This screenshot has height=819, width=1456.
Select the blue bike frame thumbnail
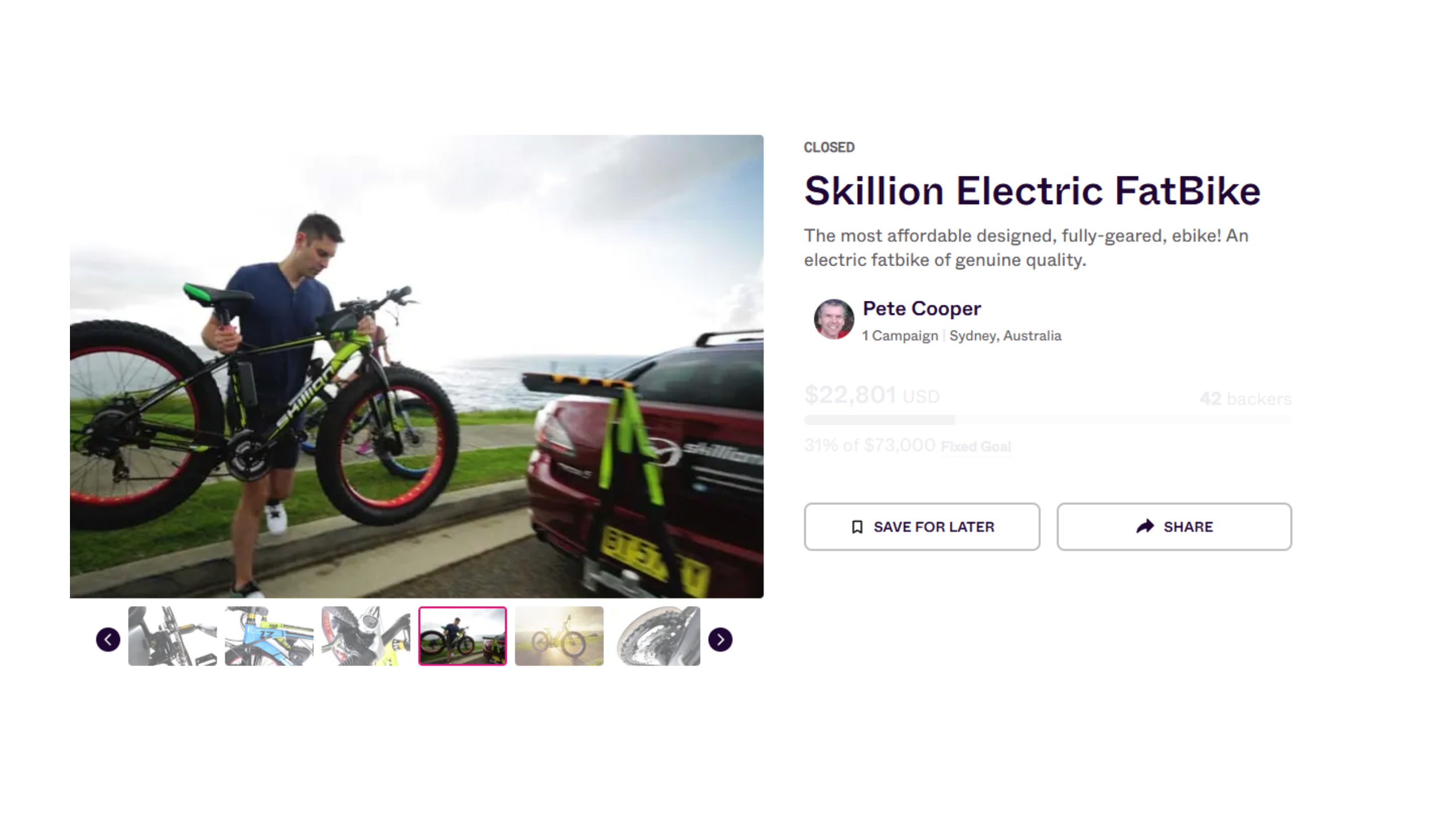(x=269, y=636)
